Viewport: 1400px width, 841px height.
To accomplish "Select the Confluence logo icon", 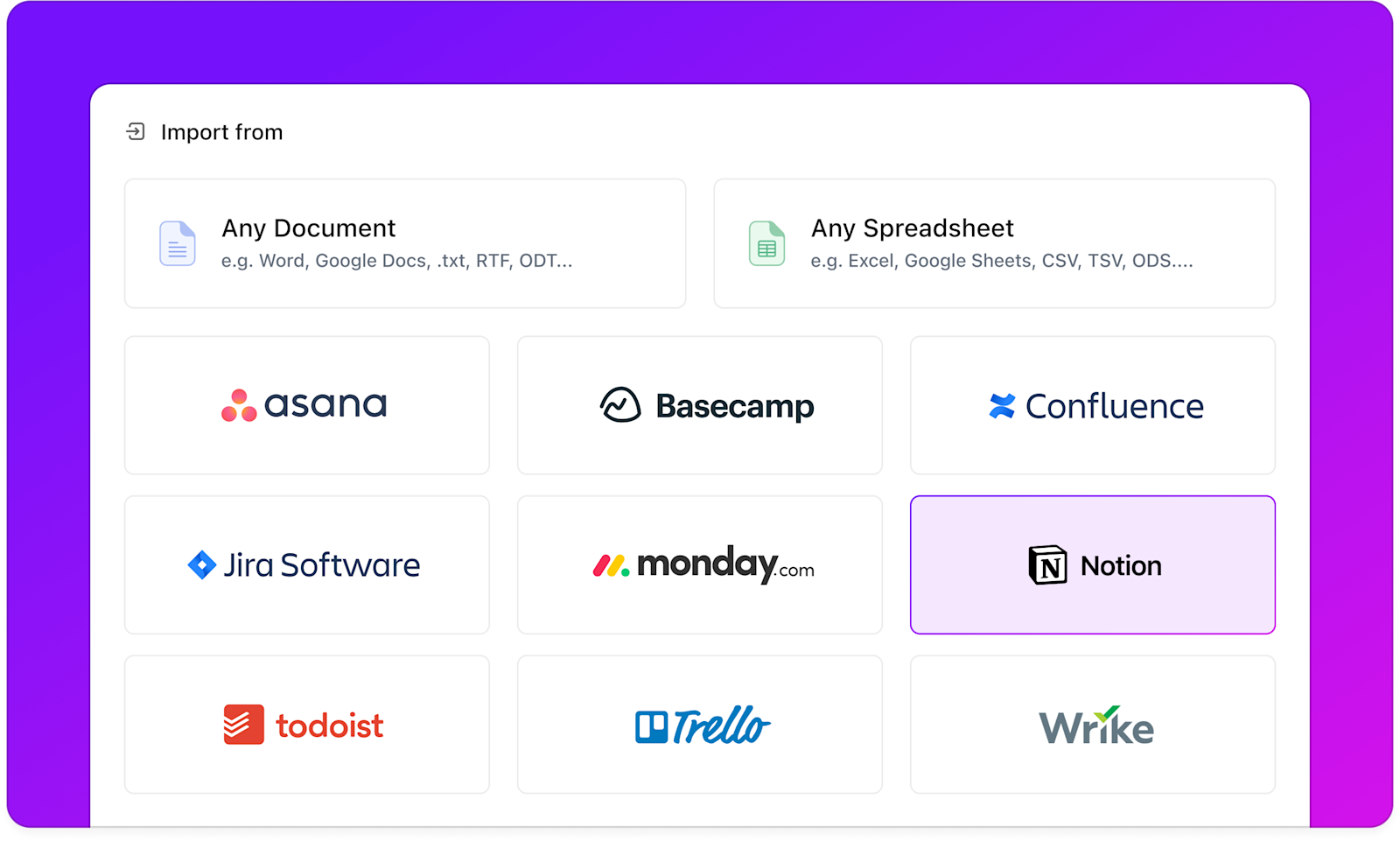I will coord(1000,404).
